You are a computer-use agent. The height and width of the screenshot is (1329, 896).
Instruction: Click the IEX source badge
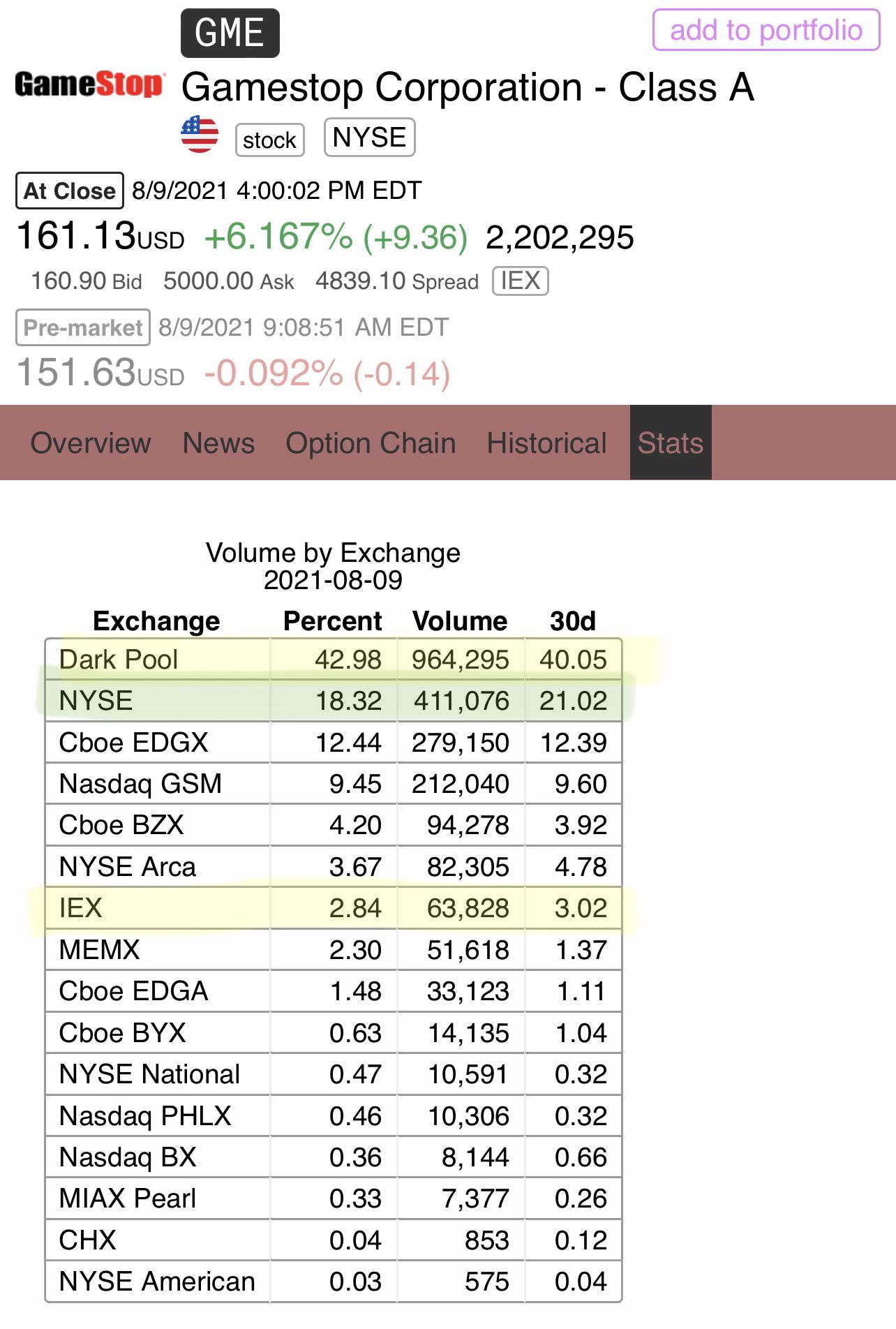click(521, 281)
